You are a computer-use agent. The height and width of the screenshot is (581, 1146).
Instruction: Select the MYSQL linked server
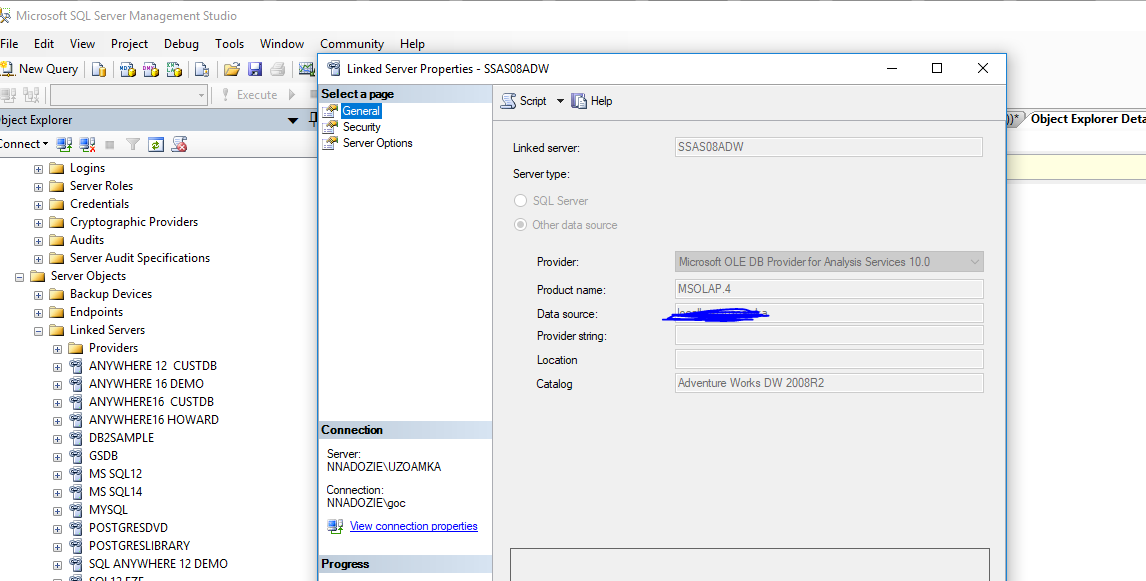click(108, 509)
